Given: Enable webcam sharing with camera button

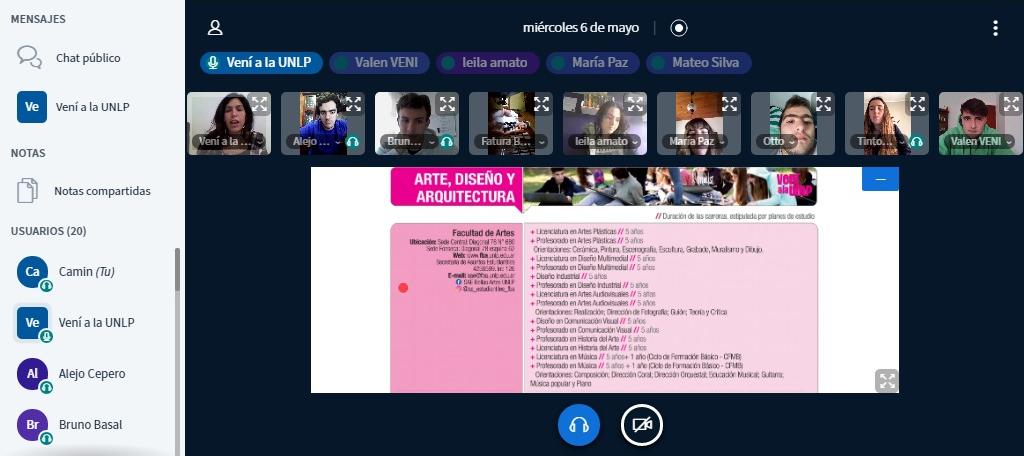Looking at the screenshot, I should pyautogui.click(x=641, y=425).
